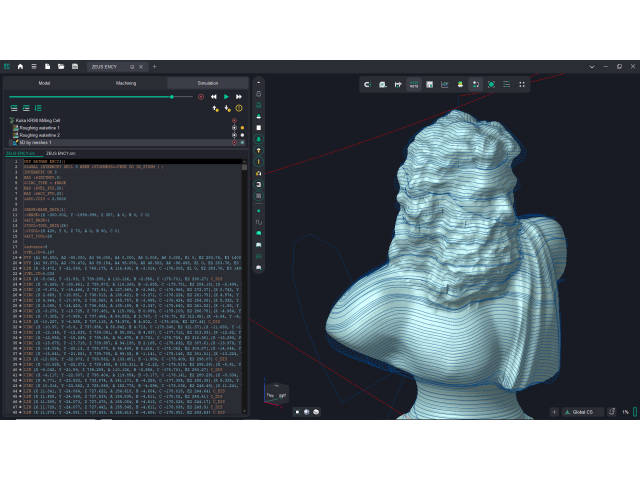
Task: Click the chart graph icon in viewport toolbar
Action: pyautogui.click(x=444, y=85)
